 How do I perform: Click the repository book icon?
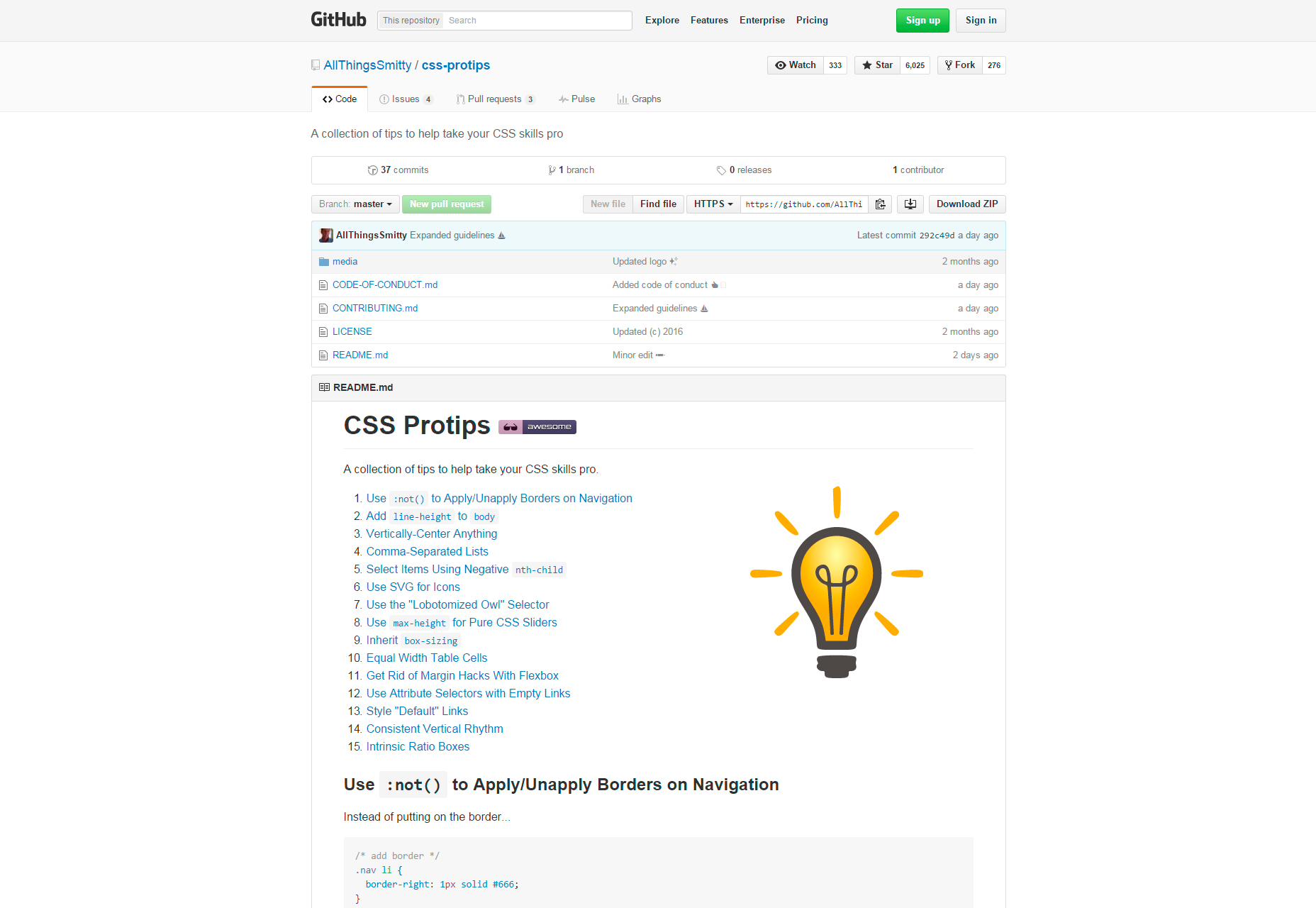[x=316, y=65]
